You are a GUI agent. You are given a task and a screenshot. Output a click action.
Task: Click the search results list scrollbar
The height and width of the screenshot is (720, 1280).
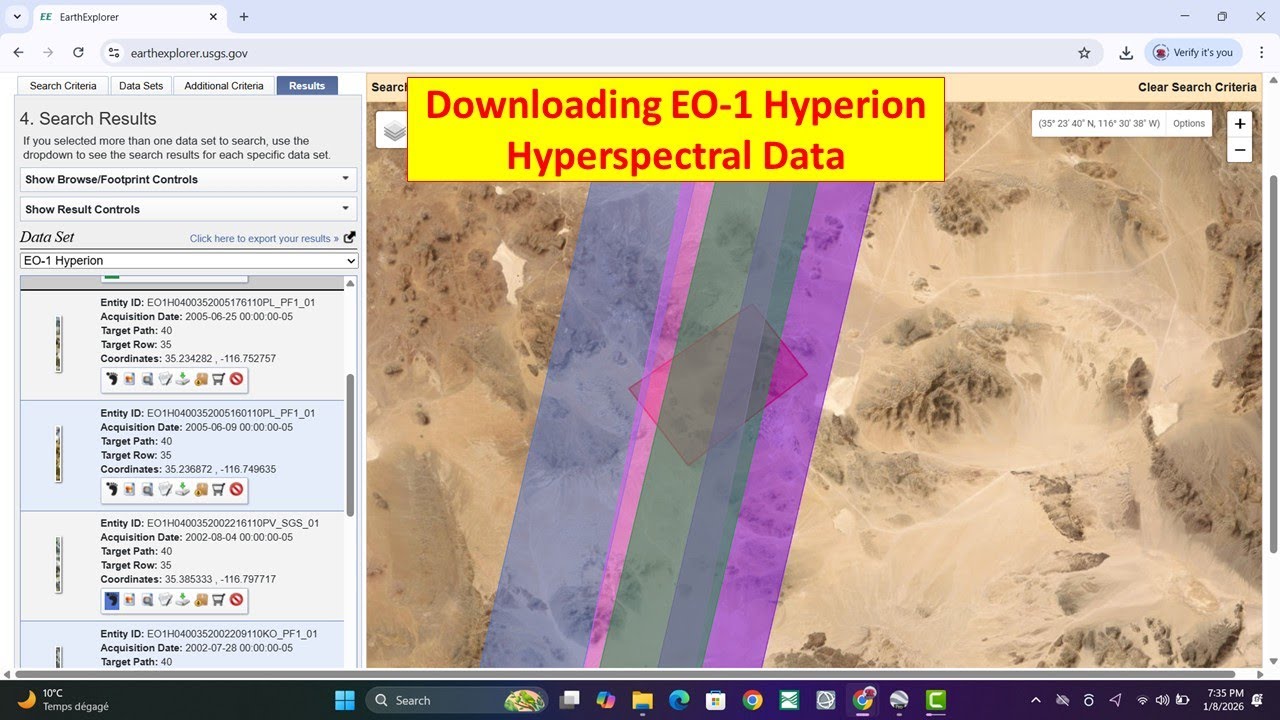(350, 445)
